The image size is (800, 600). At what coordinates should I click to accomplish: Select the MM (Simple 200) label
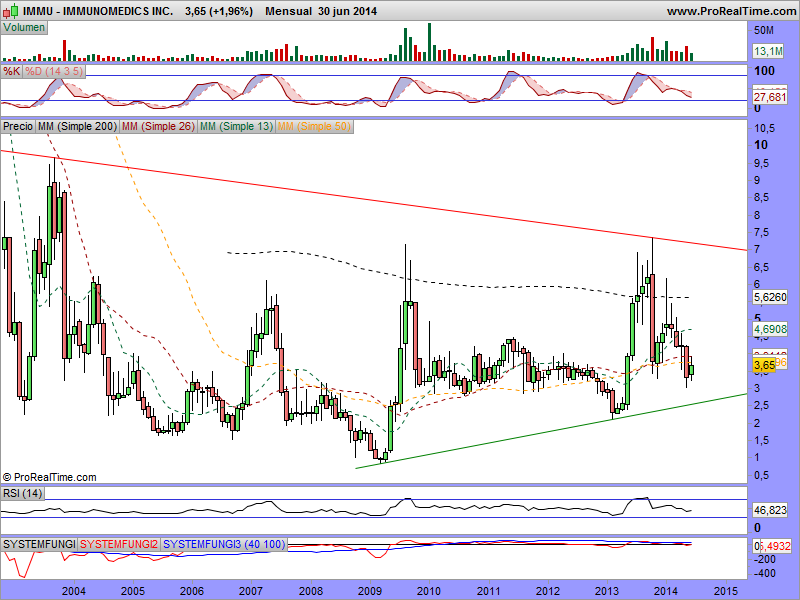[77, 126]
